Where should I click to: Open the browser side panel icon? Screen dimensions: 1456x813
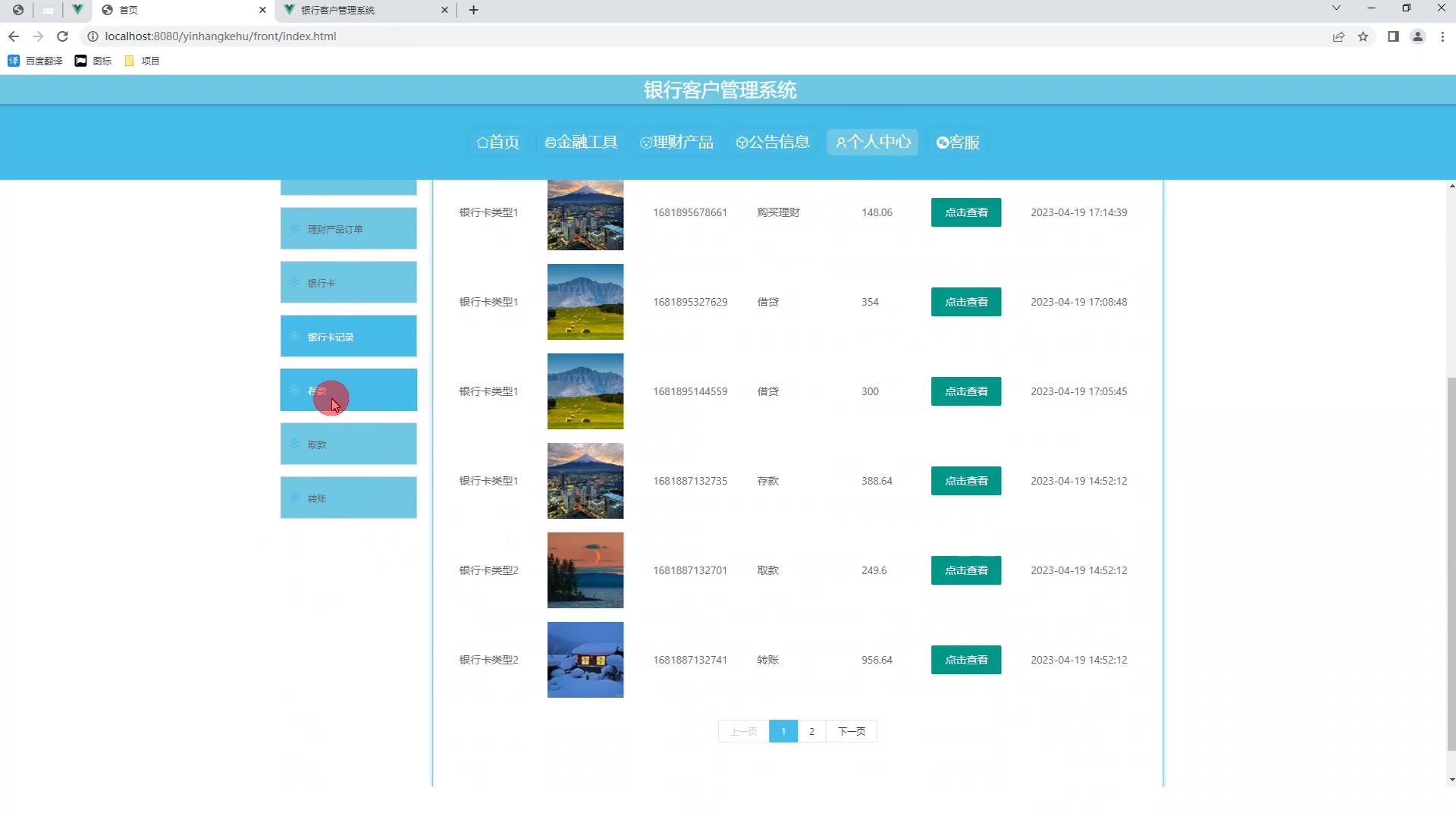coord(1393,36)
